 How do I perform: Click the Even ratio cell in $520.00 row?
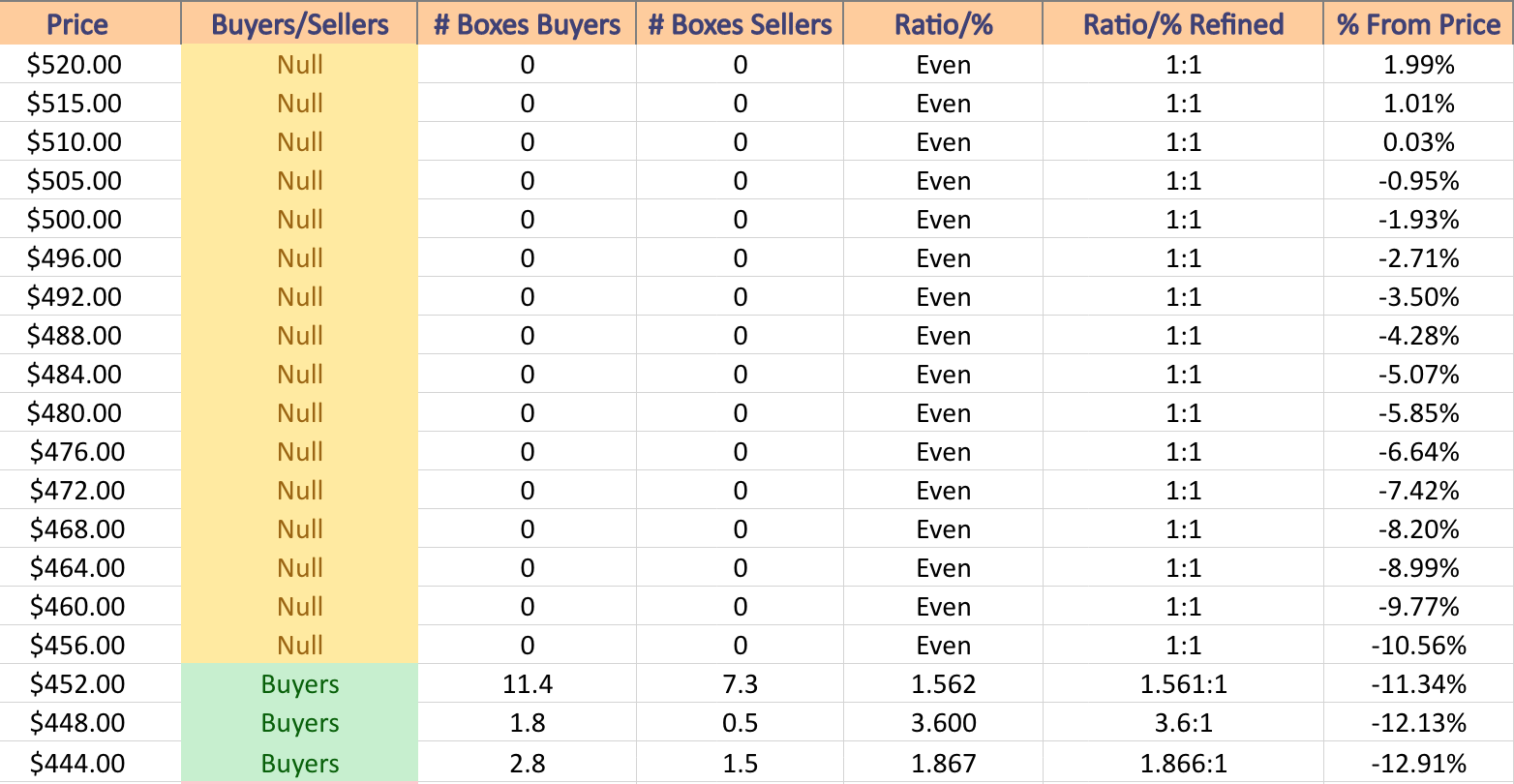944,65
